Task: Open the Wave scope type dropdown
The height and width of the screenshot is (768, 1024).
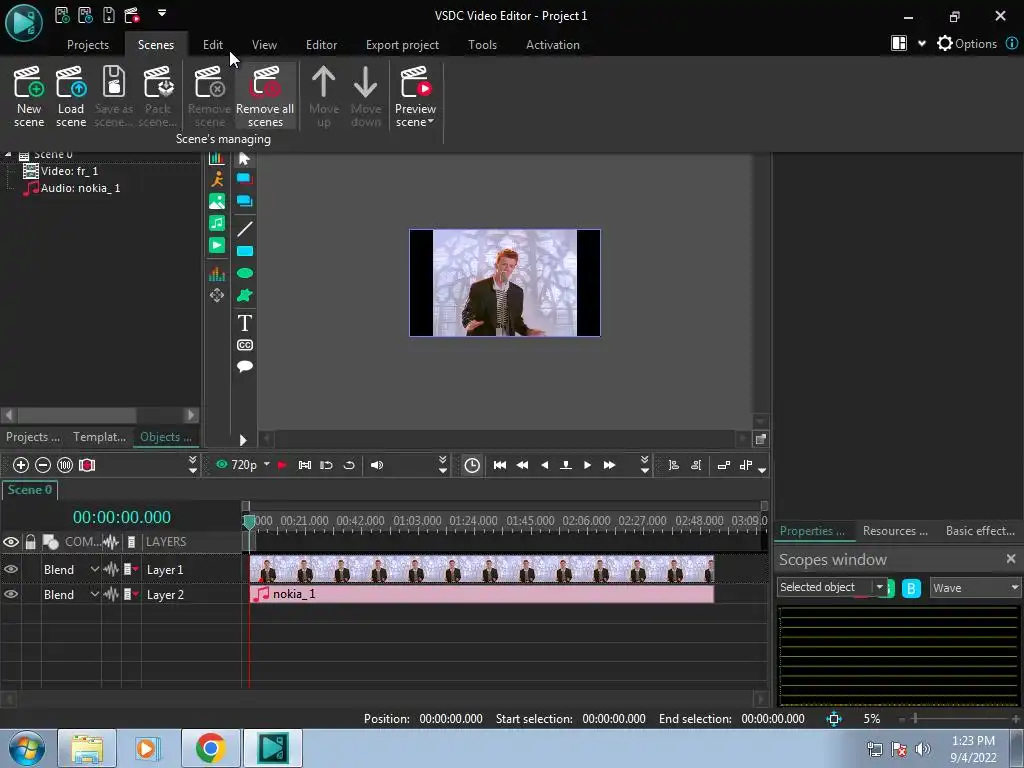Action: [1014, 588]
